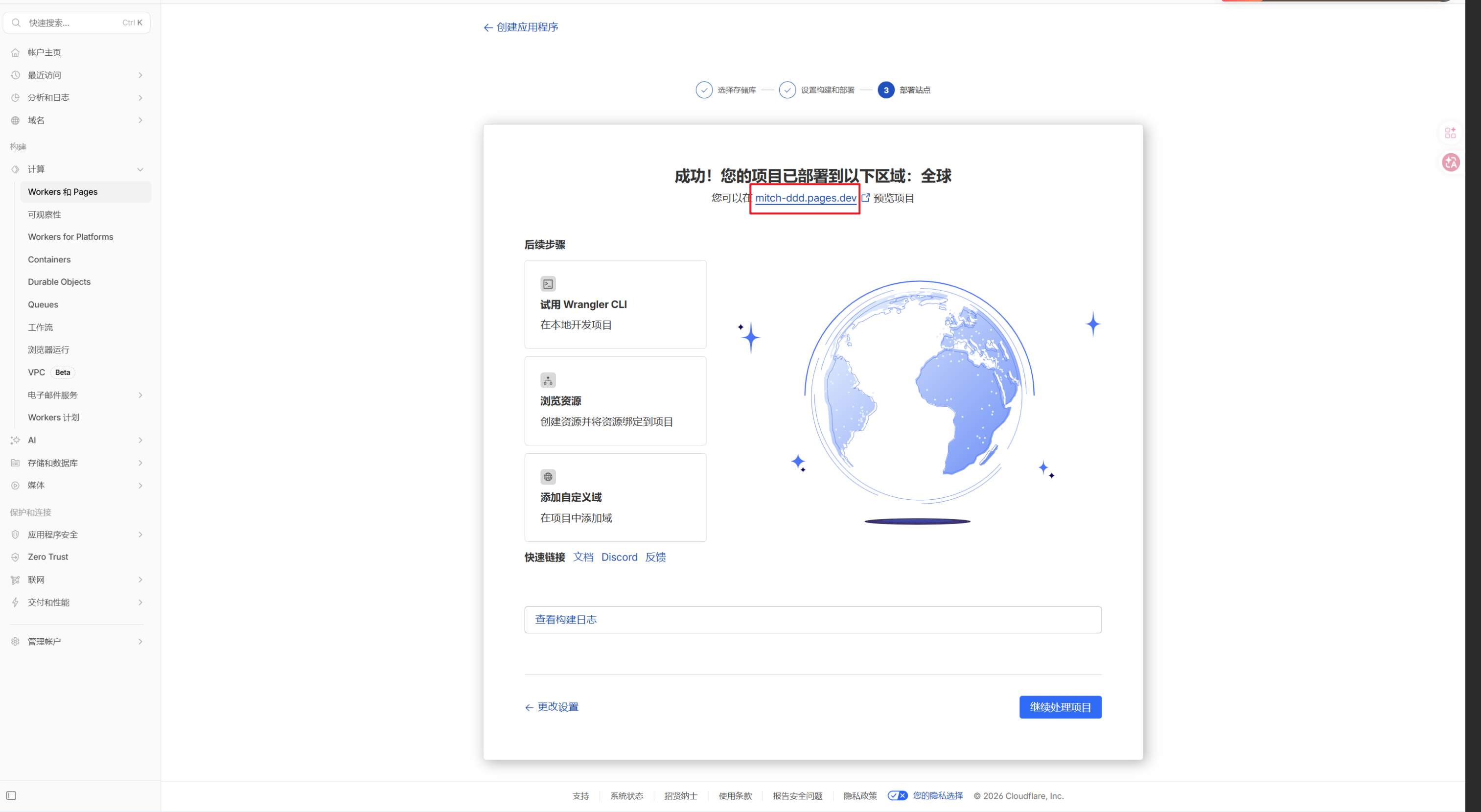Click the media play icon in sidebar
The image size is (1481, 812).
tap(16, 486)
